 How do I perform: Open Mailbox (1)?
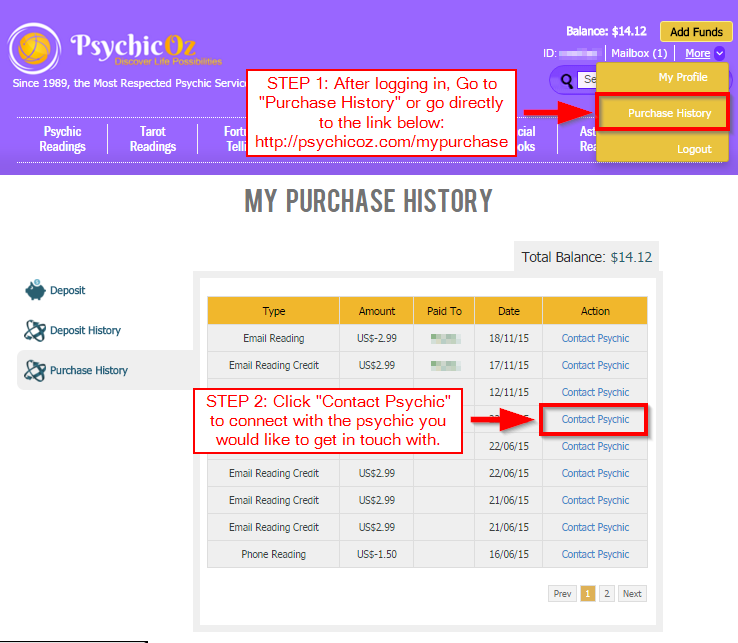pos(639,53)
